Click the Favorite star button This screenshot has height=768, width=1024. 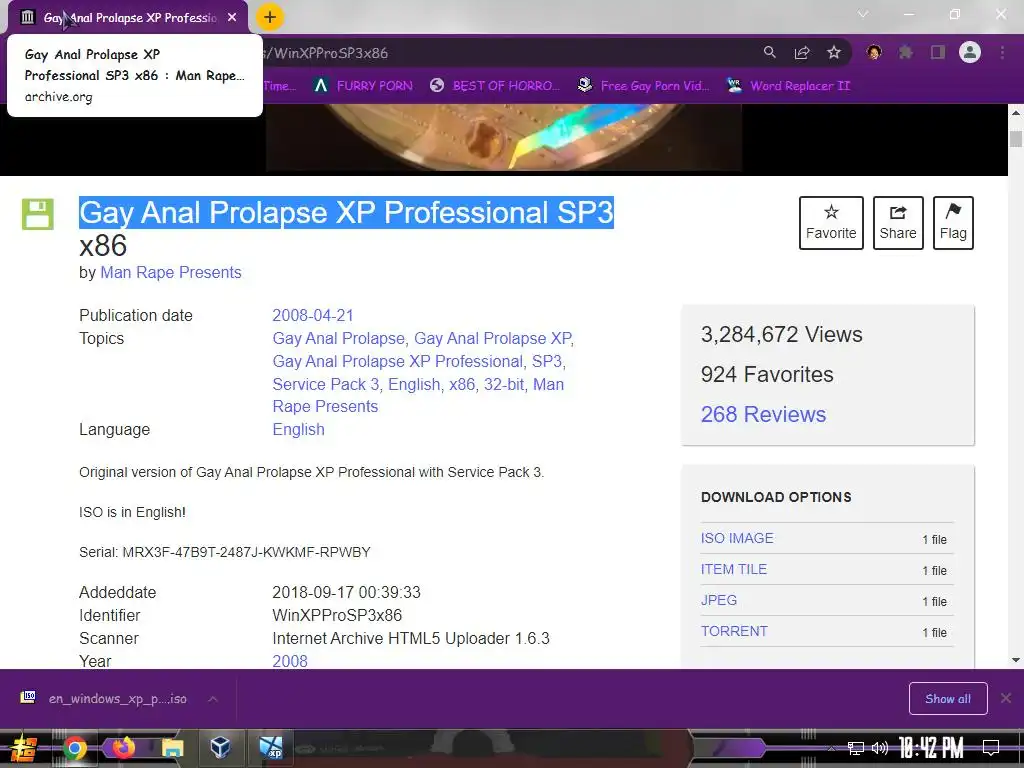tap(831, 223)
